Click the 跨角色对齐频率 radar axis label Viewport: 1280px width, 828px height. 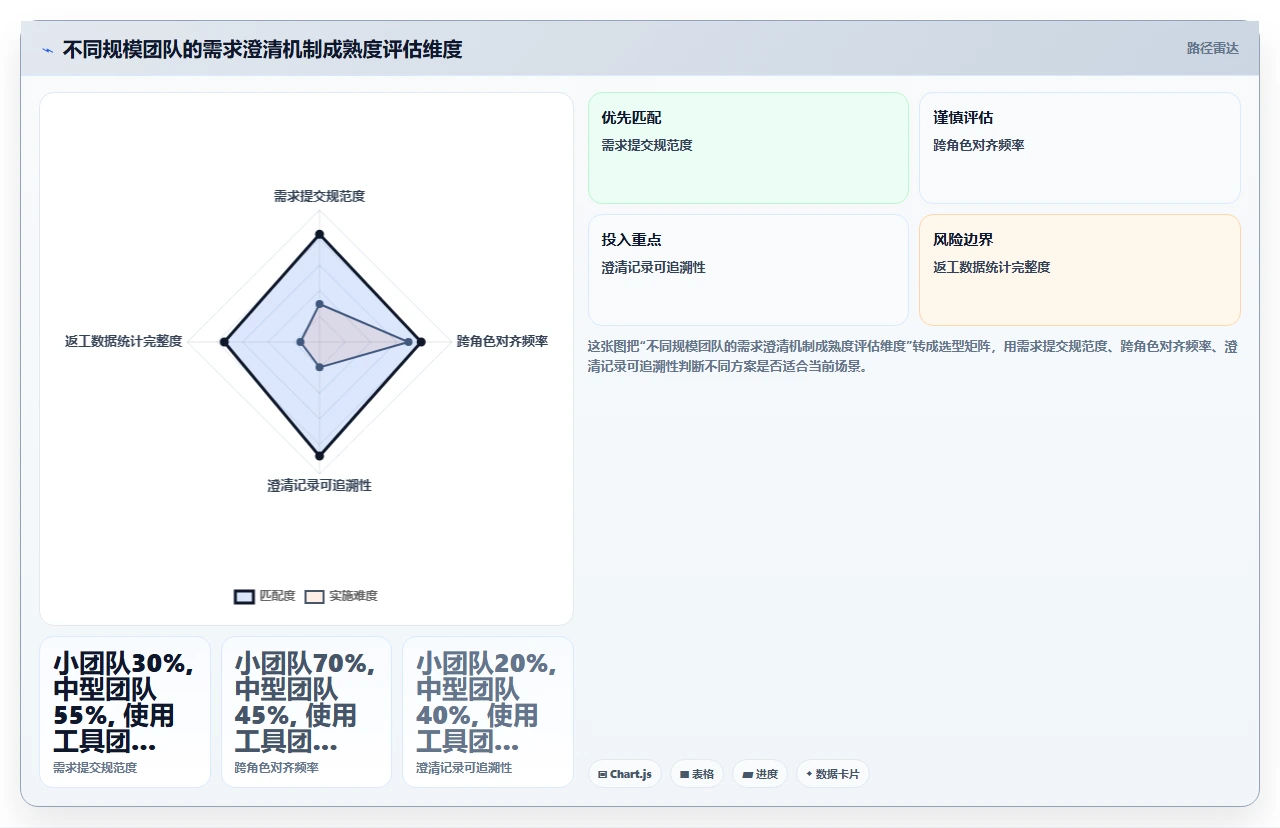[x=502, y=341]
